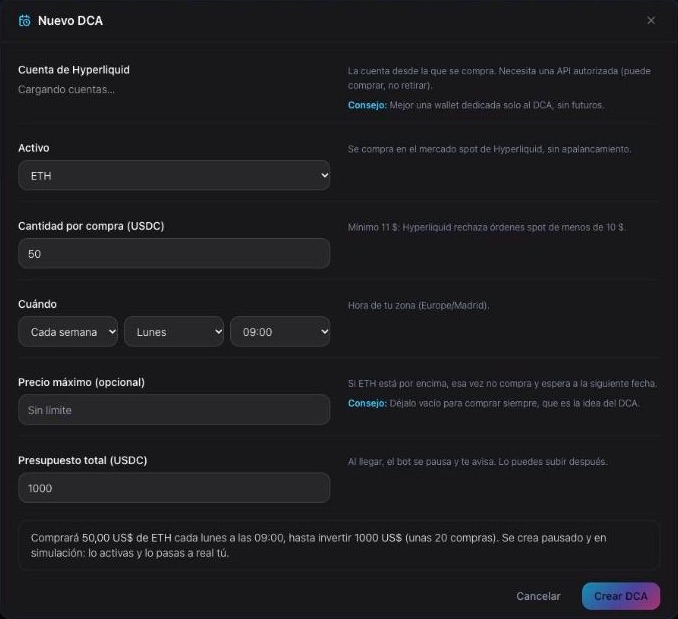Click the Al llegar, el bot se pausa hint

[x=478, y=462]
